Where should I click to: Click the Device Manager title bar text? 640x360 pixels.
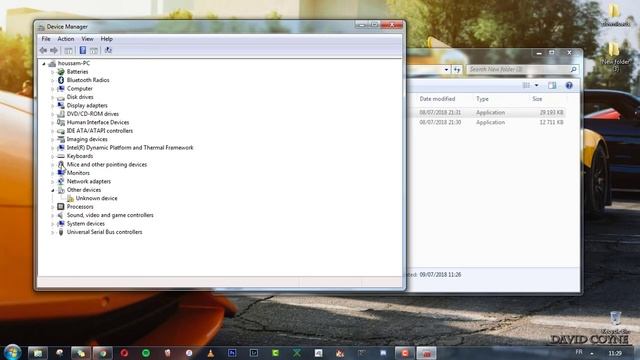point(67,27)
